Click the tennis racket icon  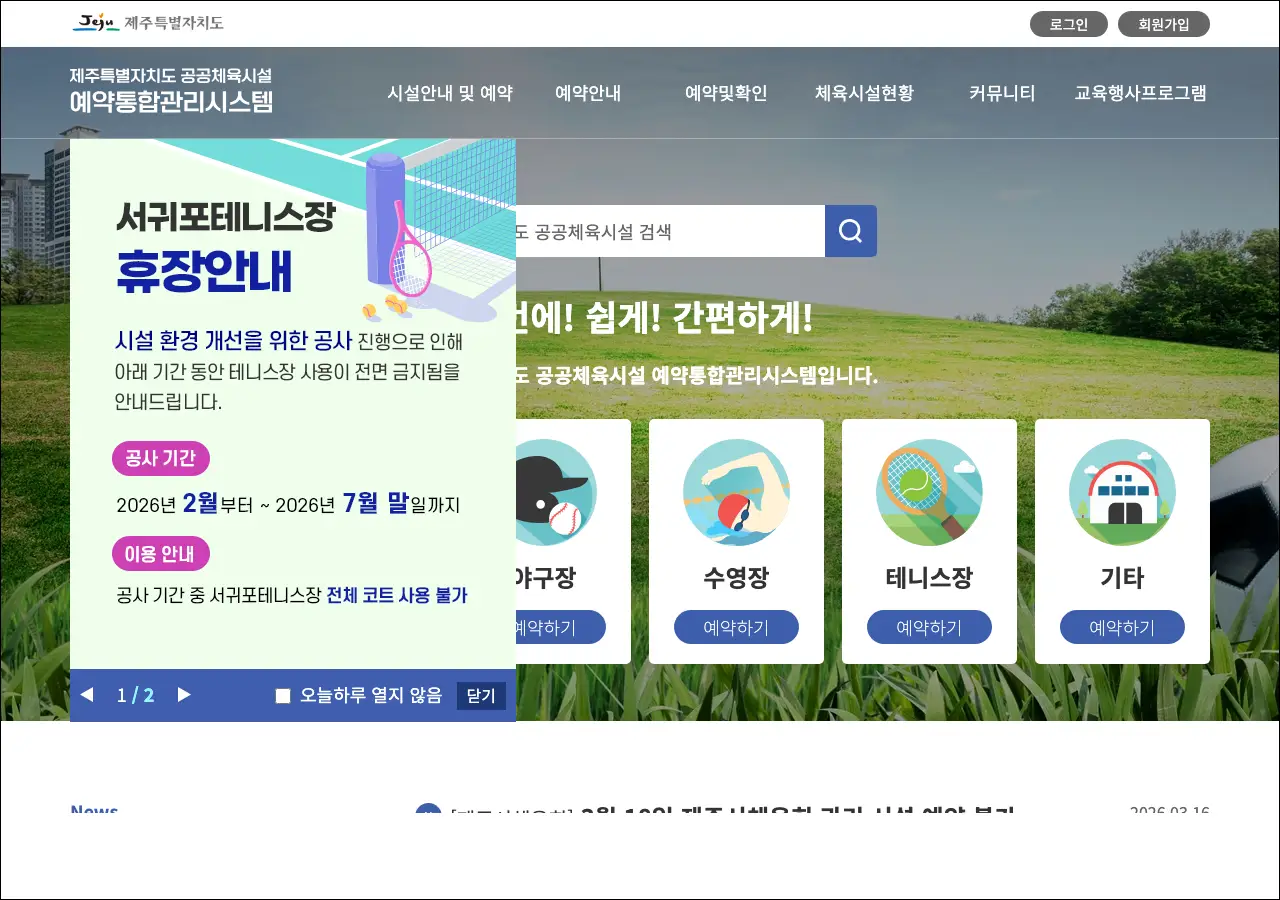[929, 492]
